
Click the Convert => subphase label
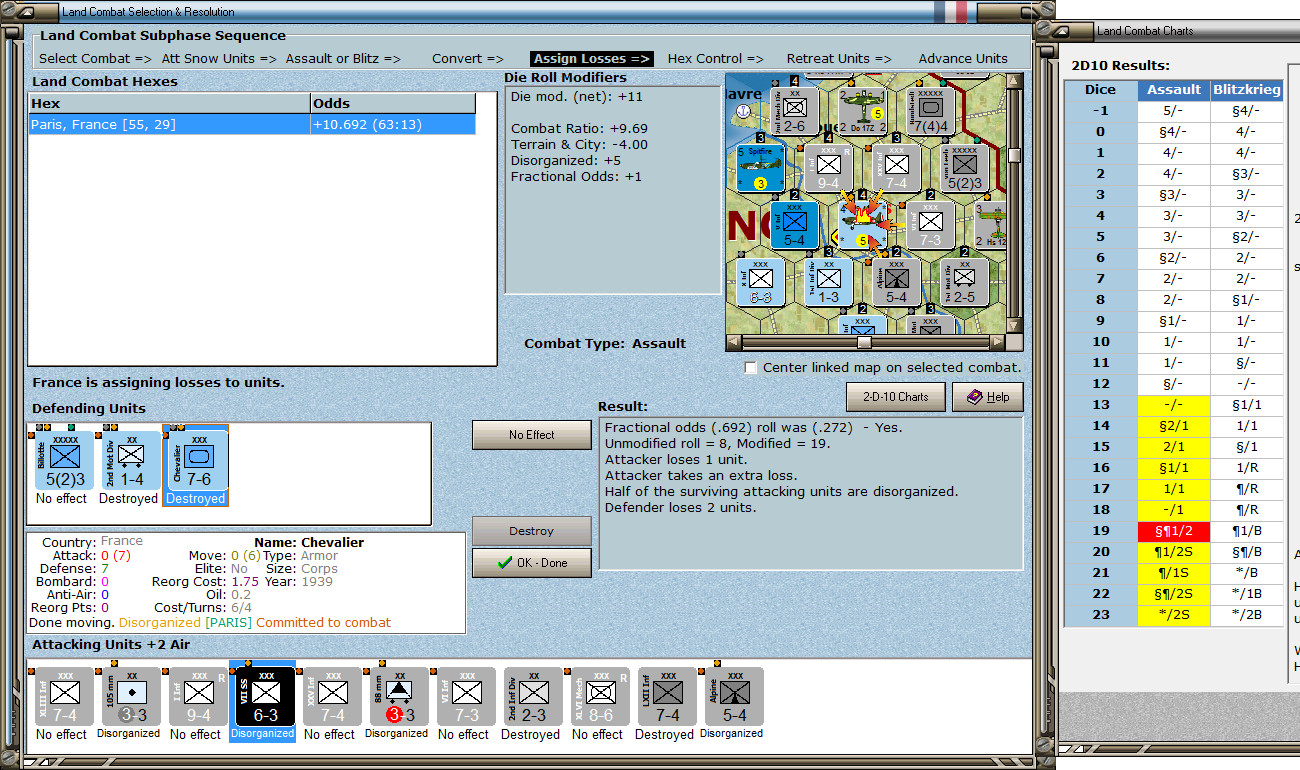point(467,58)
